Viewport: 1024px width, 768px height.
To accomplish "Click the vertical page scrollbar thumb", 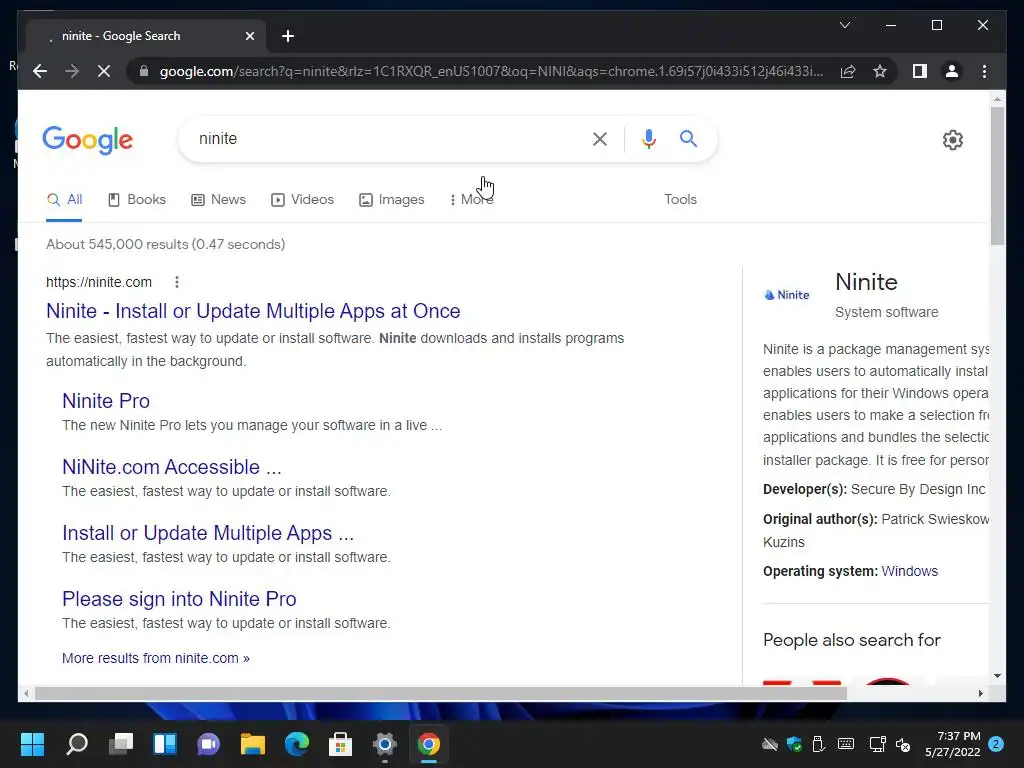I will (997, 176).
